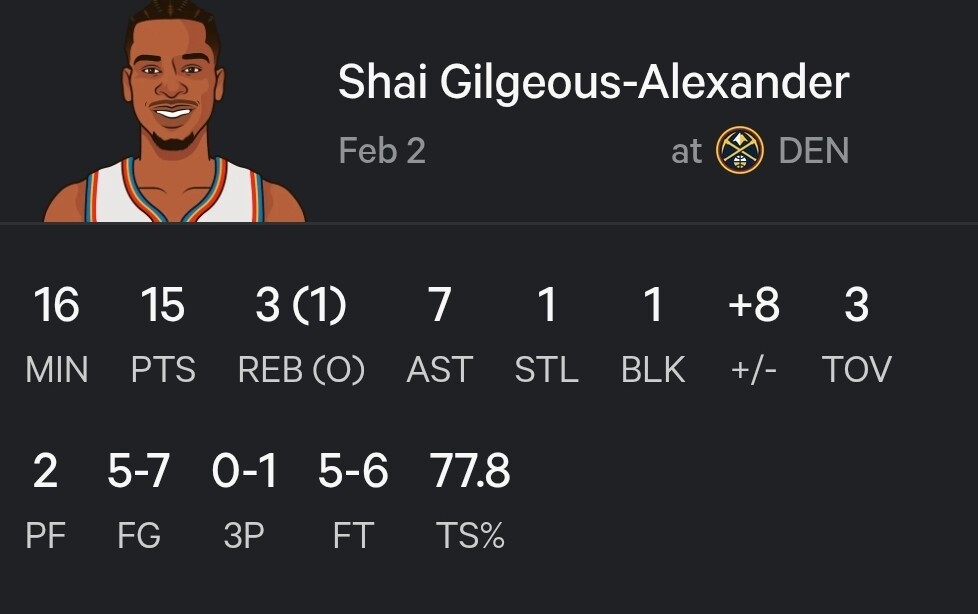The width and height of the screenshot is (978, 614).
Task: Select the 5-7 field goals value
Action: tap(139, 471)
